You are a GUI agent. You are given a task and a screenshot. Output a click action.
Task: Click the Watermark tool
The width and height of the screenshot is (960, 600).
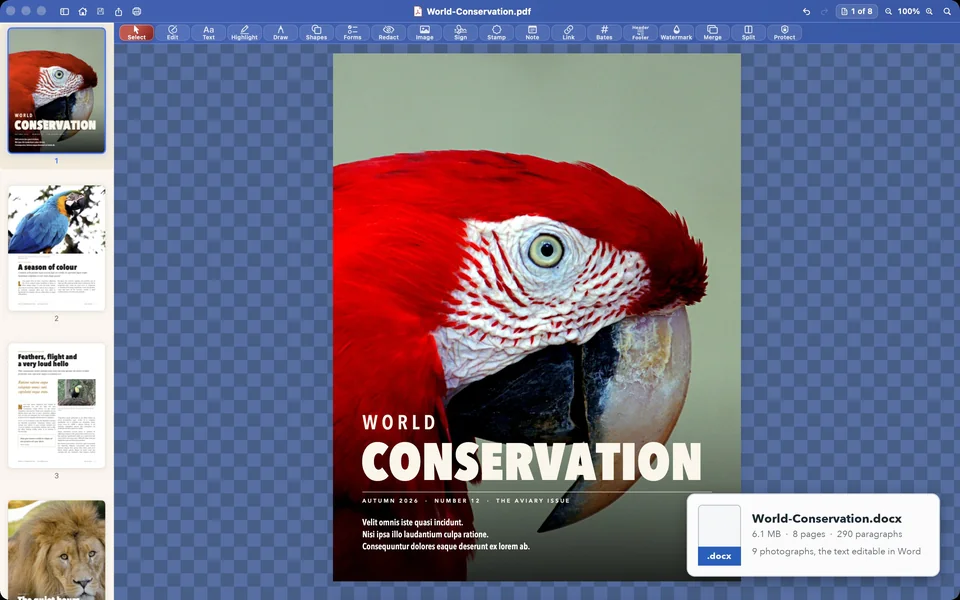coord(677,32)
